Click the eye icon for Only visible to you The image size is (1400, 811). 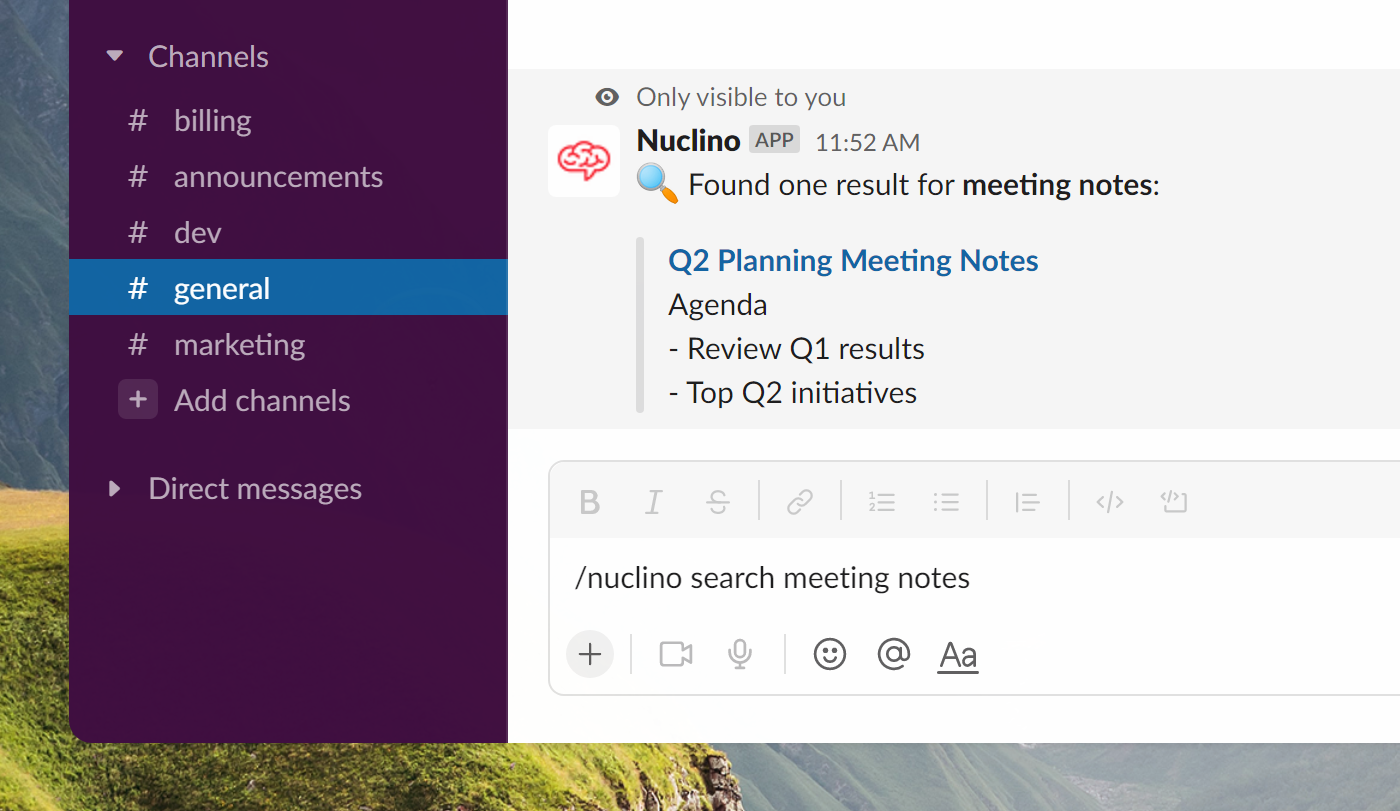[607, 97]
